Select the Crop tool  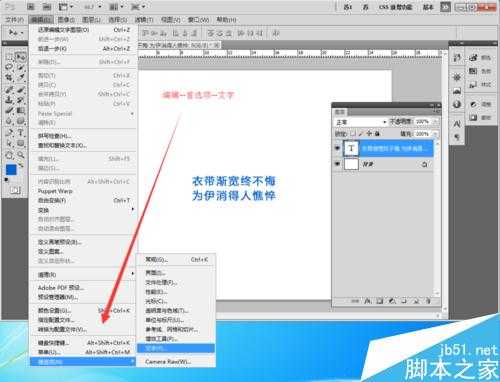(9, 78)
